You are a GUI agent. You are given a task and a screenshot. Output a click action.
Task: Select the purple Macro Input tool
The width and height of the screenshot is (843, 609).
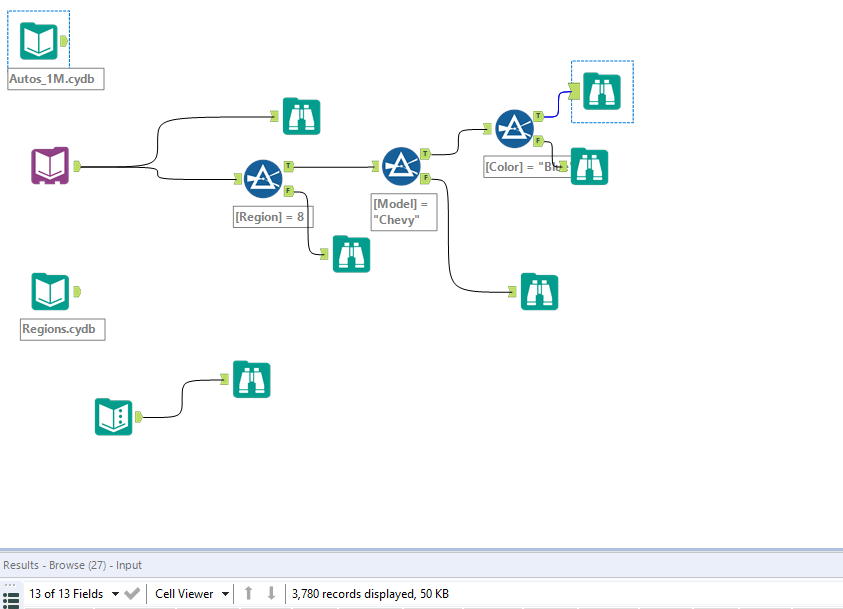point(50,166)
